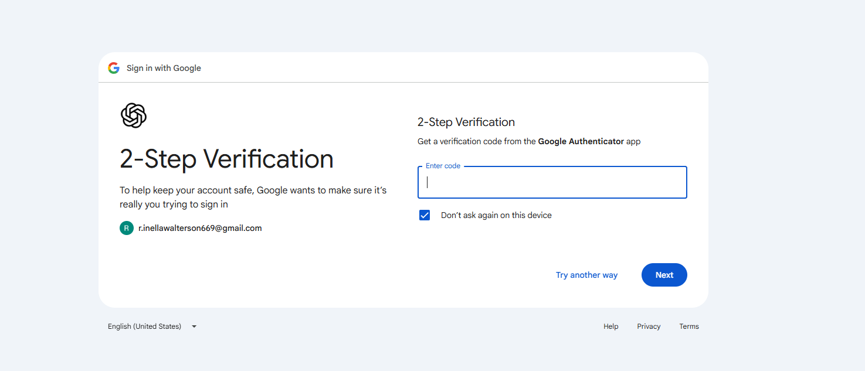Click the Google Authenticator instruction text
Screen dimensions: 865x371
tap(529, 142)
